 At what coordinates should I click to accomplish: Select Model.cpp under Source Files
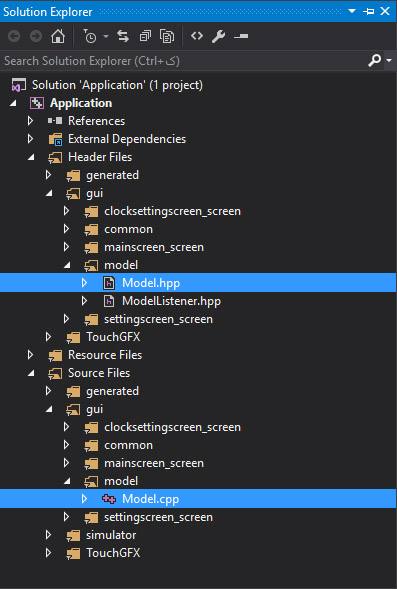click(x=198, y=499)
